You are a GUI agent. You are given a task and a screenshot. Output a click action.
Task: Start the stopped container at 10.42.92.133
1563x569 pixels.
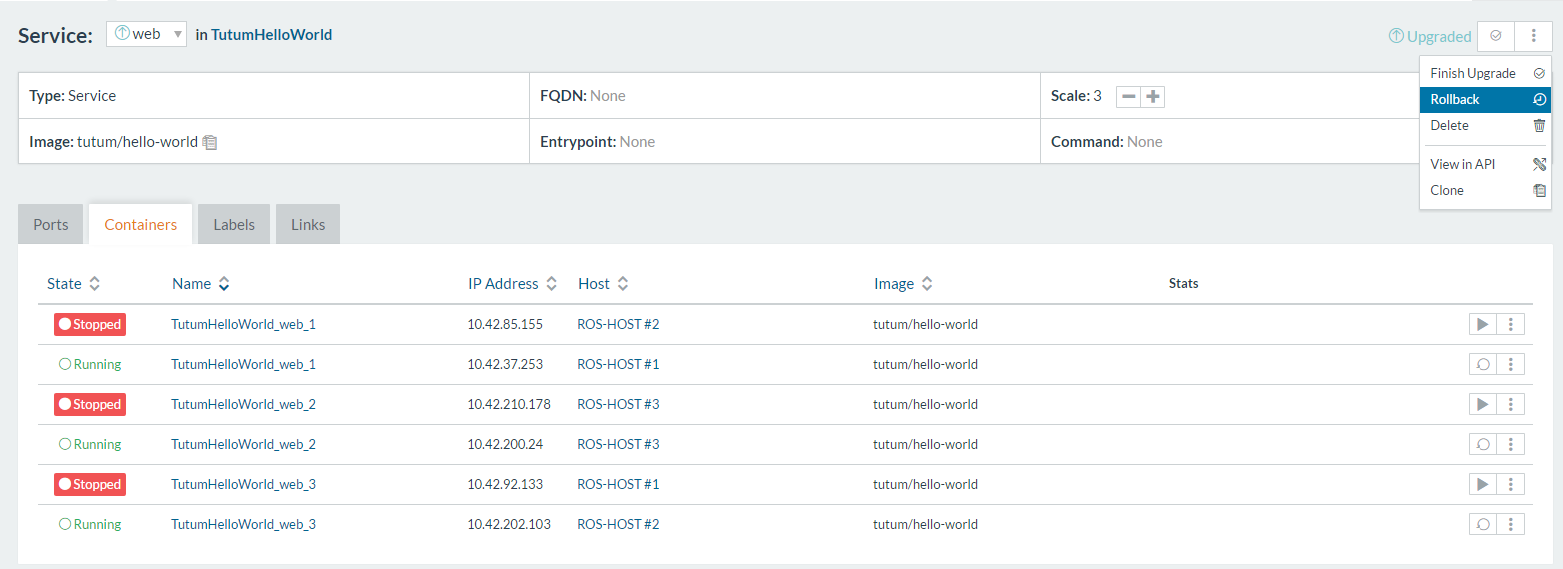(1483, 484)
